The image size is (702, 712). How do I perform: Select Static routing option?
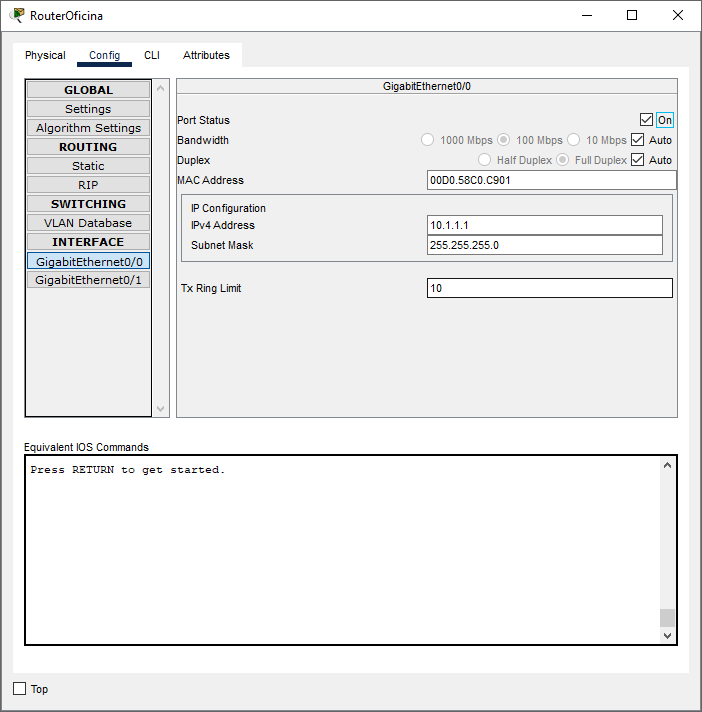88,166
